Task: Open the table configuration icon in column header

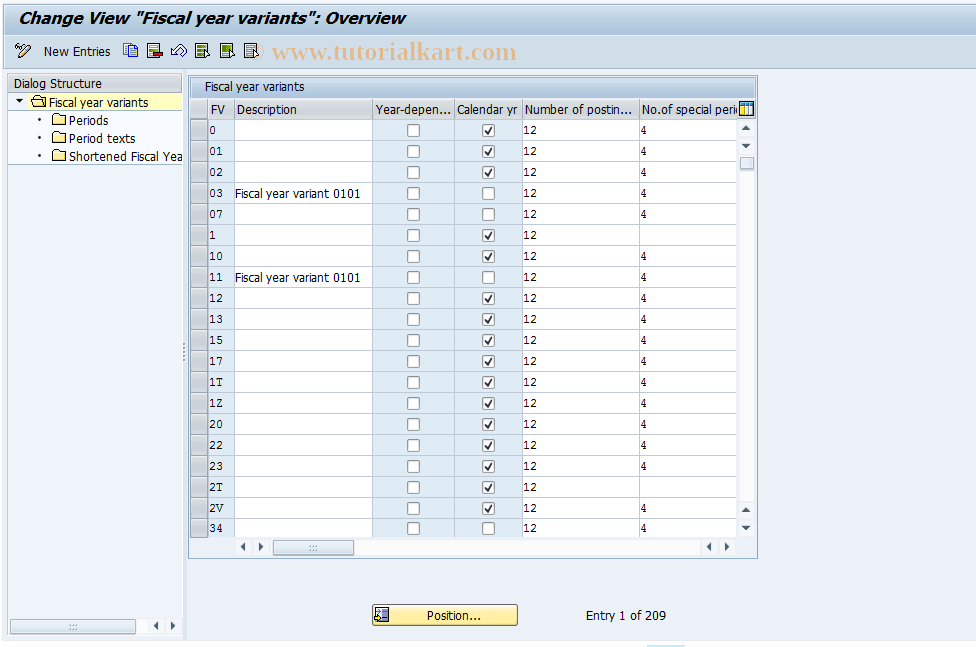Action: (745, 108)
